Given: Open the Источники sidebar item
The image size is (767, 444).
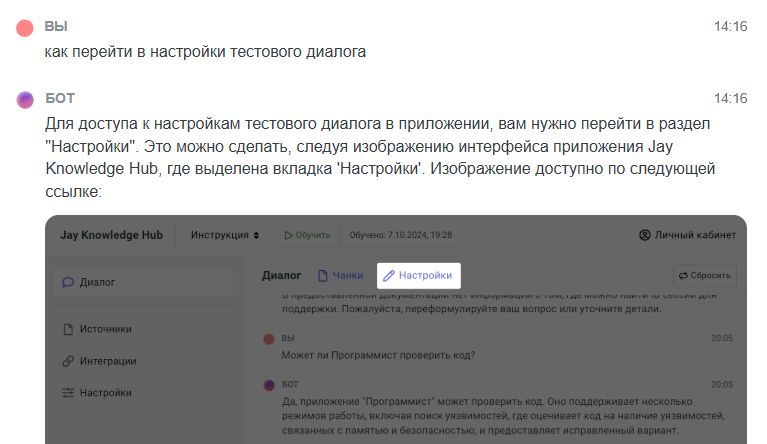Looking at the screenshot, I should 105,329.
